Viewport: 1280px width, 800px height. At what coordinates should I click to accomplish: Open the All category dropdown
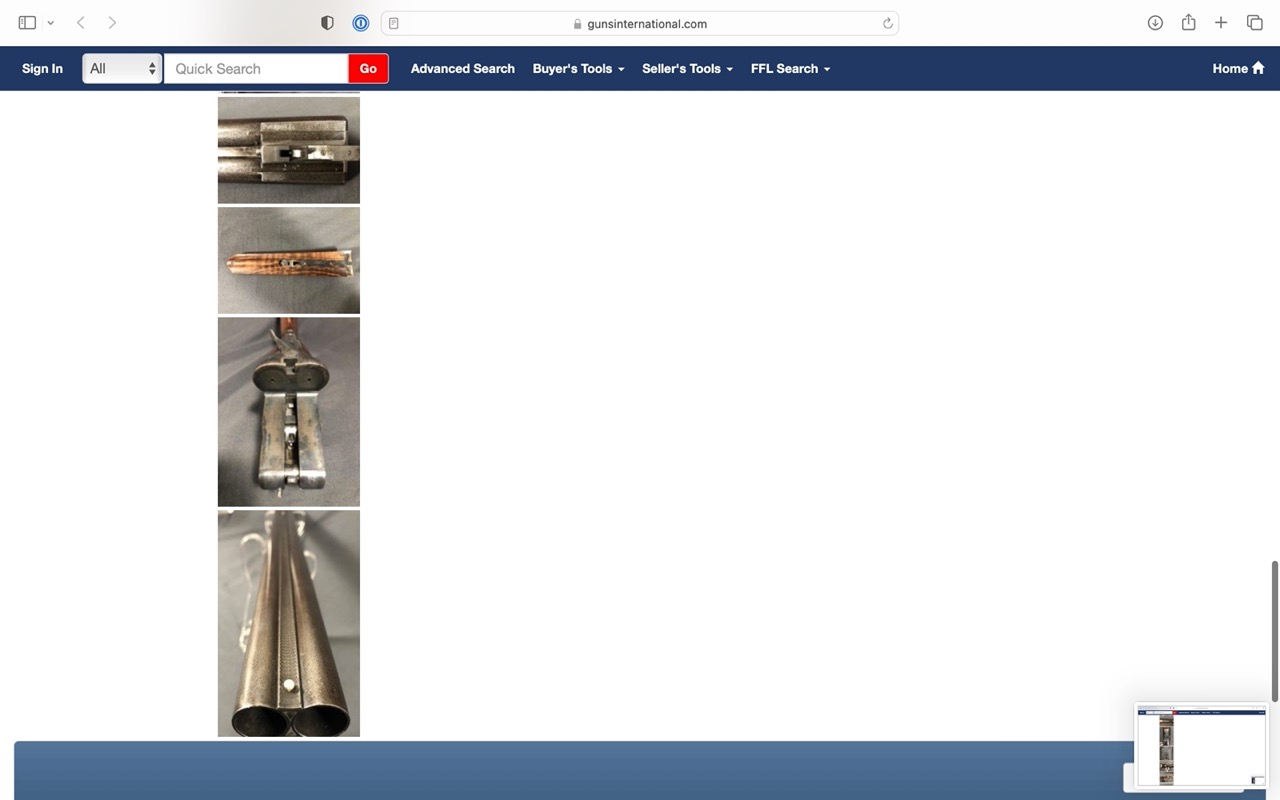(x=122, y=68)
